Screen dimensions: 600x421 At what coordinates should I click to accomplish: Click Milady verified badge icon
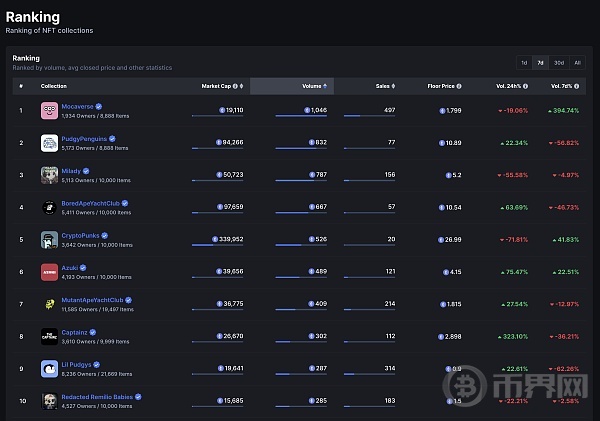pyautogui.click(x=86, y=171)
